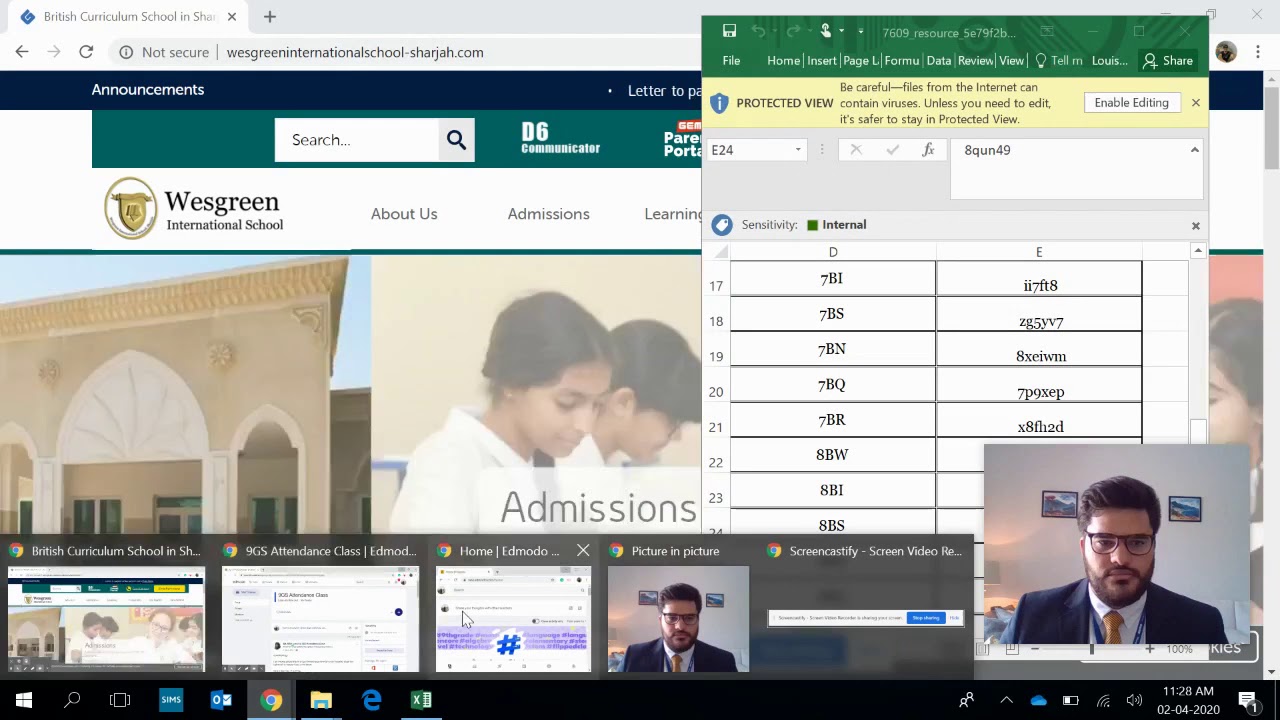1280x720 pixels.
Task: Open the Windows Start menu
Action: coord(24,700)
